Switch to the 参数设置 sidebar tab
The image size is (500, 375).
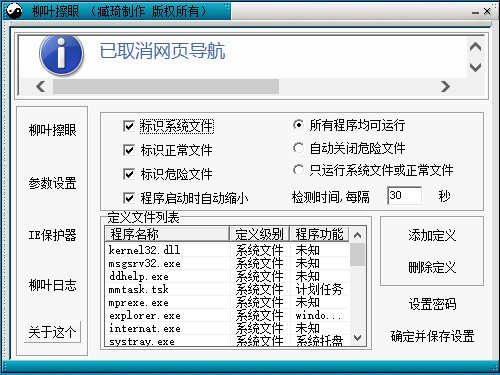coord(53,183)
